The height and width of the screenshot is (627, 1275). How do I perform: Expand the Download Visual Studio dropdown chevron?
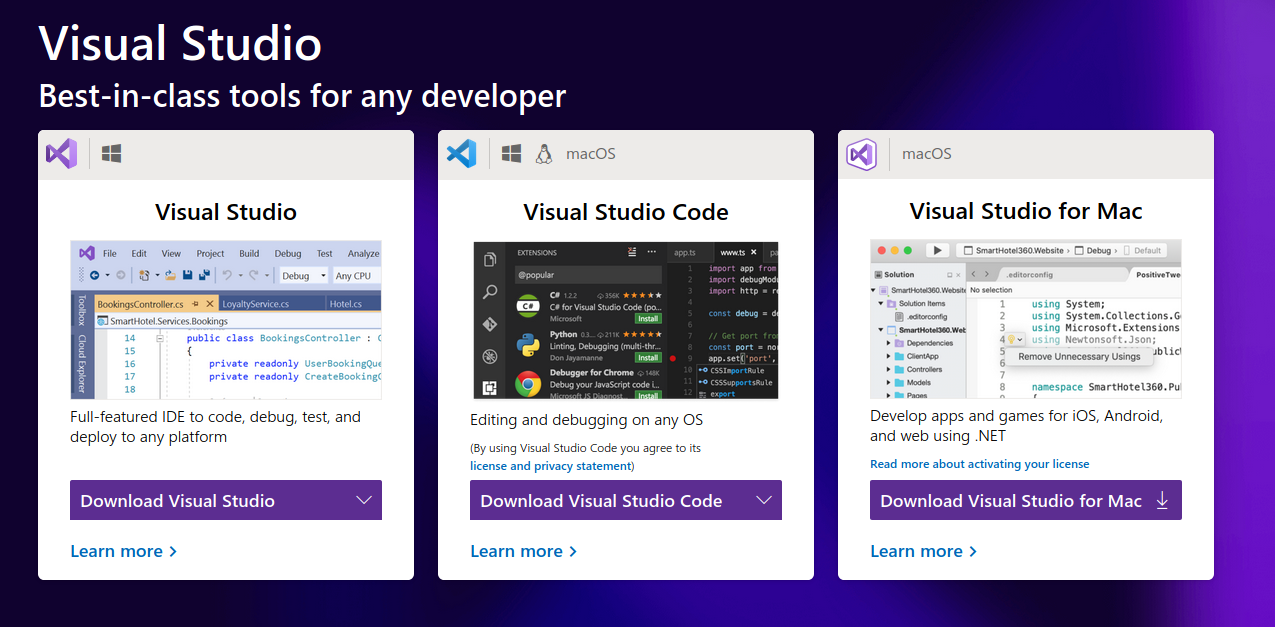(364, 500)
